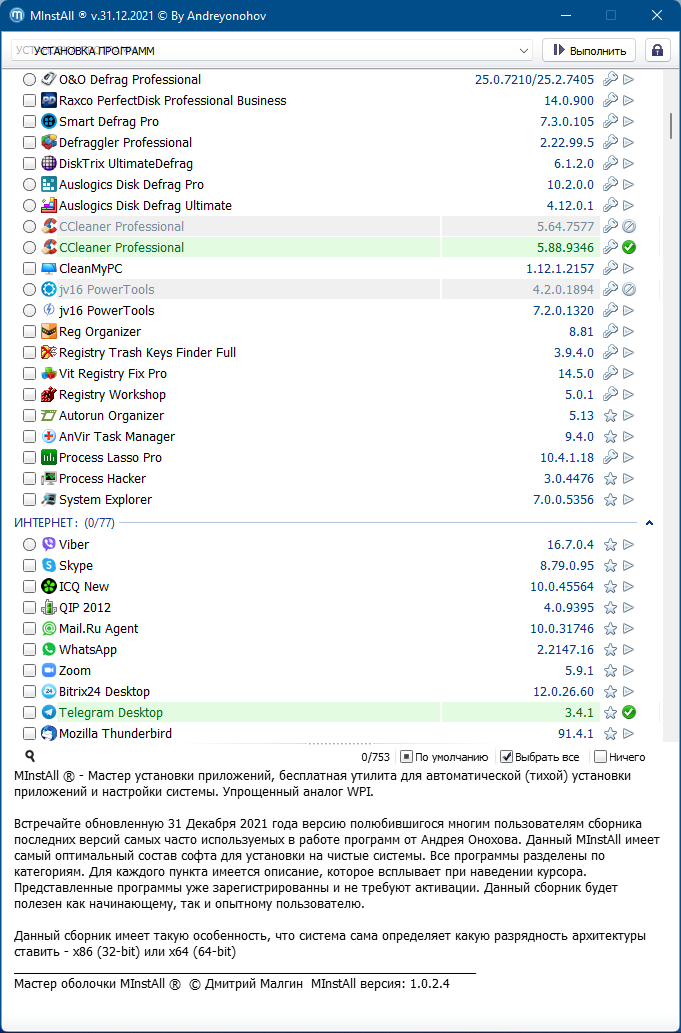Click the search magnifier icon below the list
The image size is (681, 1033).
[30, 757]
